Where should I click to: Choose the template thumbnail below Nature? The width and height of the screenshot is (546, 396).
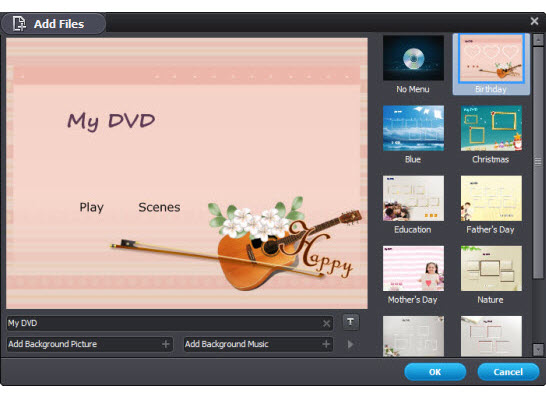491,336
